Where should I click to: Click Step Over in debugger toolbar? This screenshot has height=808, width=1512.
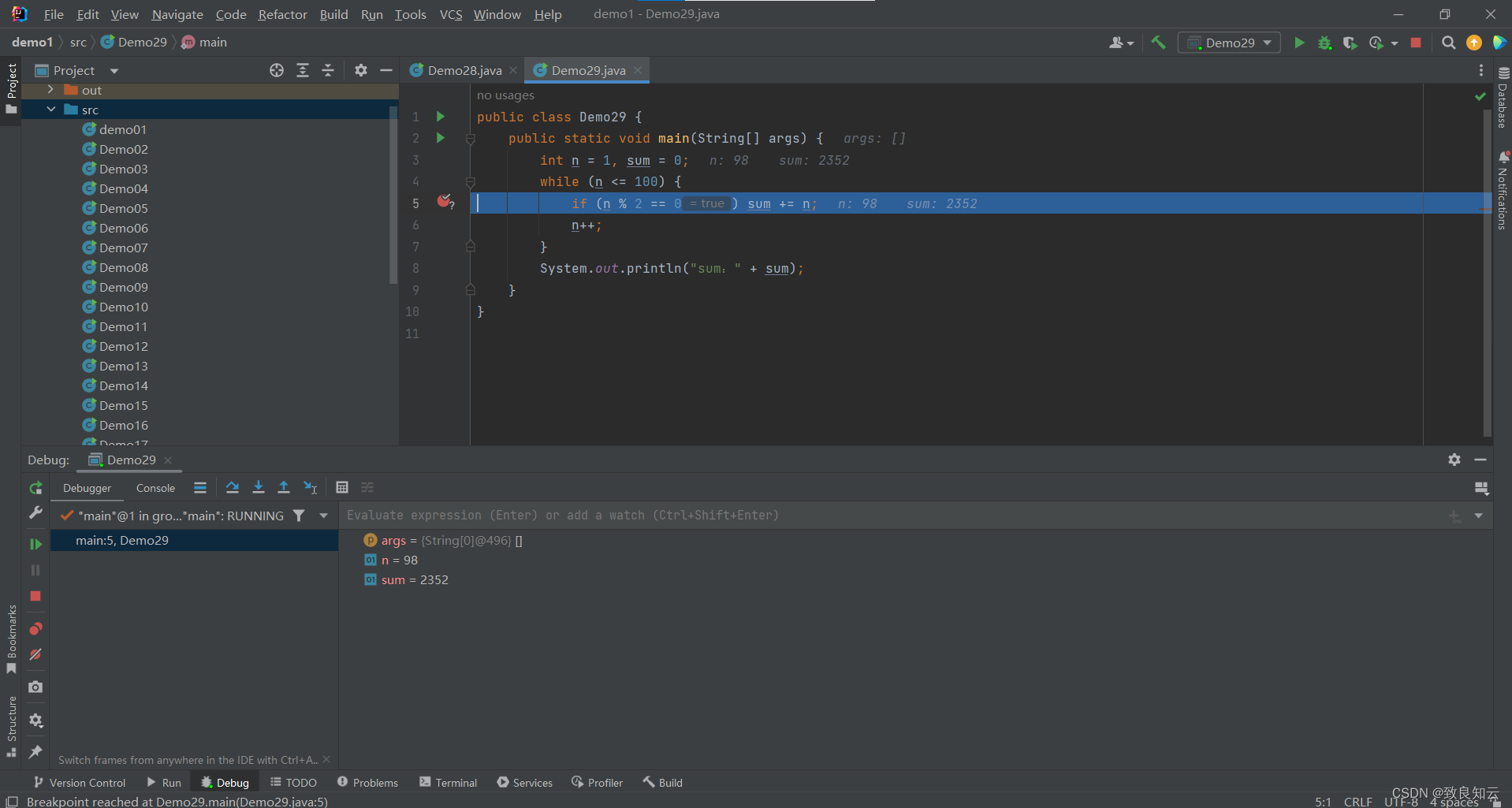tap(233, 487)
